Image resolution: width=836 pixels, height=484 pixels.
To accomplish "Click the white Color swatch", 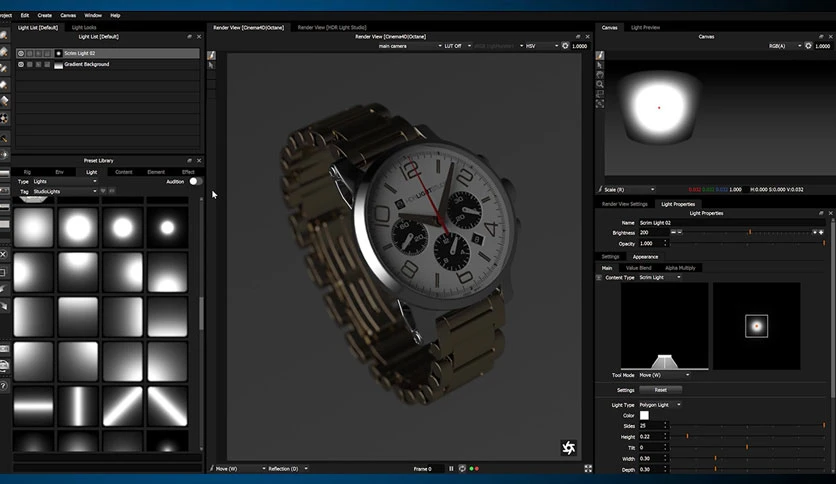I will click(x=644, y=415).
